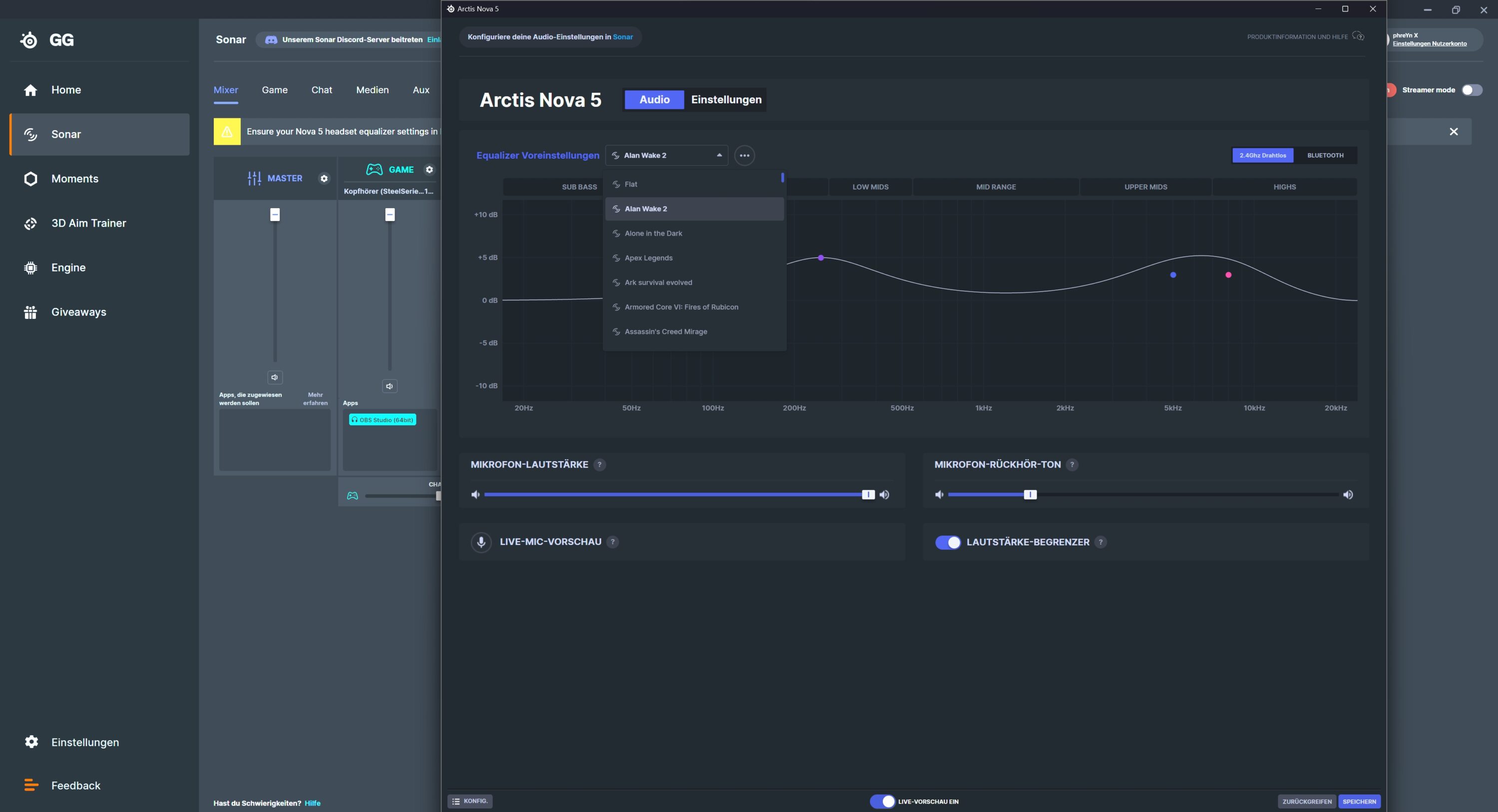This screenshot has height=812, width=1498.
Task: Switch to the Einstellungen tab
Action: [x=726, y=99]
